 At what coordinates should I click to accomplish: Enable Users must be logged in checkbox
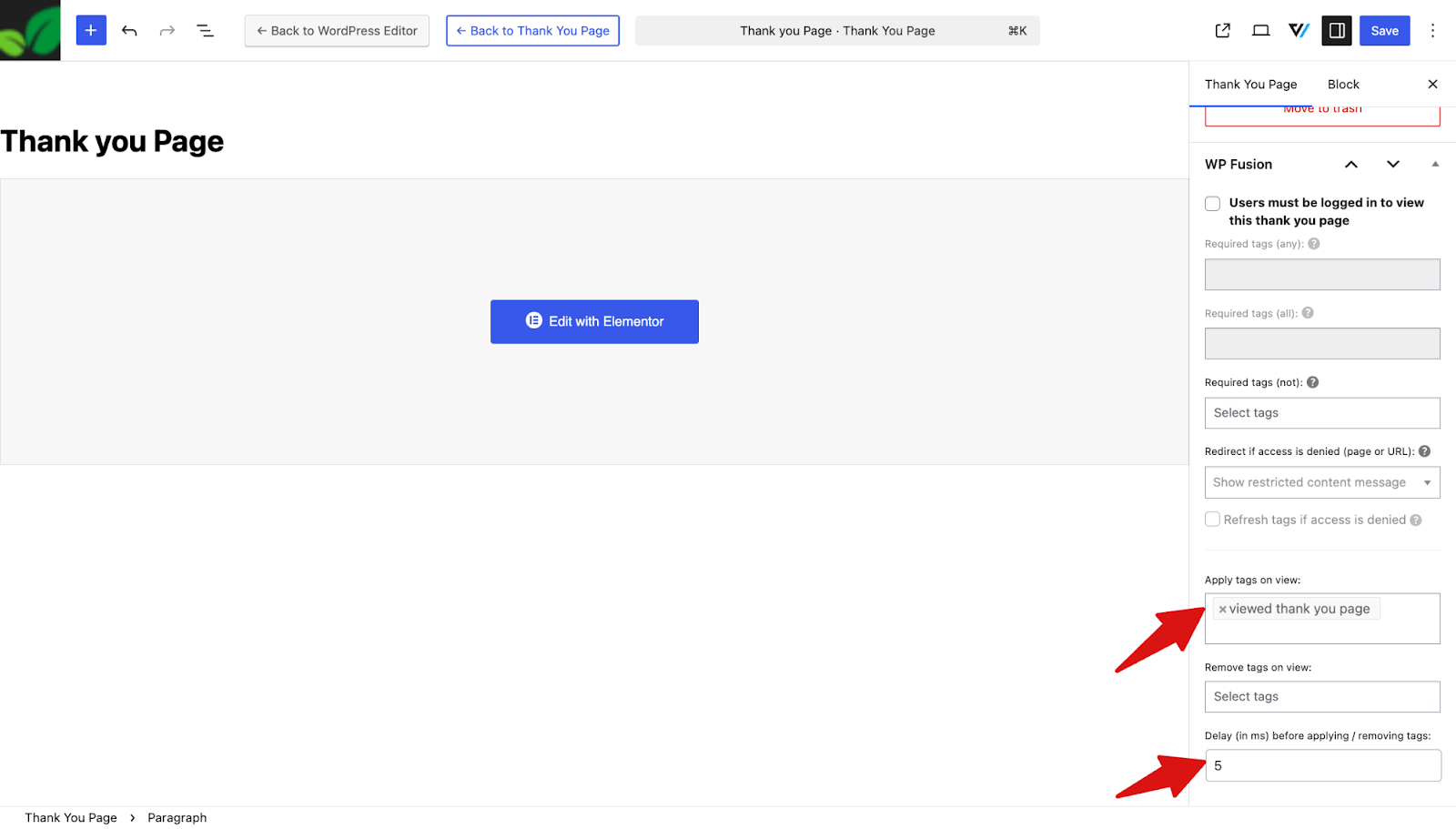(1212, 204)
